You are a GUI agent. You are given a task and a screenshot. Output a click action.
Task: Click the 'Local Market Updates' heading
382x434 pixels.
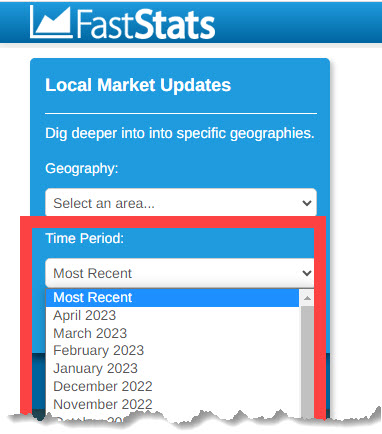pyautogui.click(x=138, y=85)
